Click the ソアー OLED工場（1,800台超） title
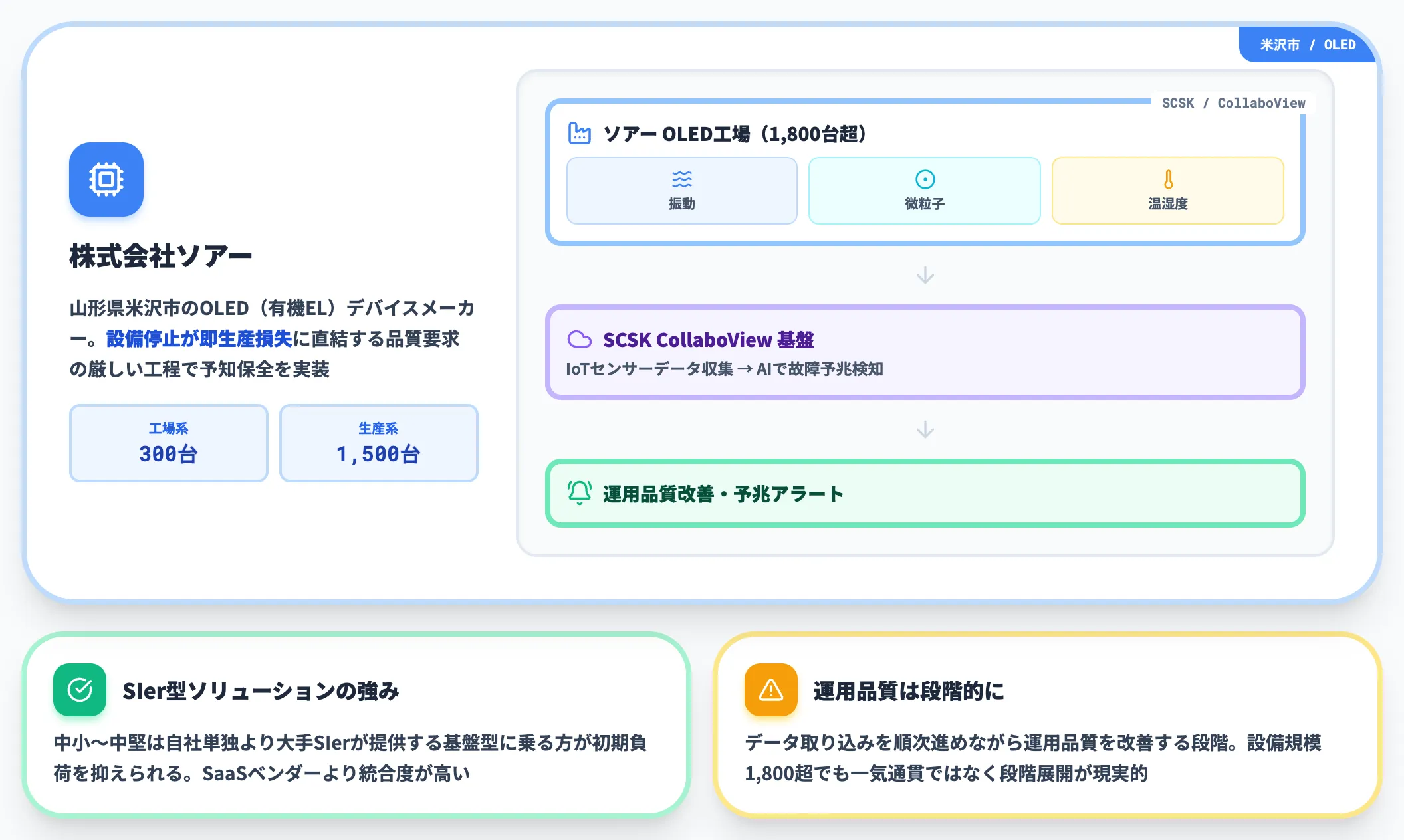 (x=735, y=134)
